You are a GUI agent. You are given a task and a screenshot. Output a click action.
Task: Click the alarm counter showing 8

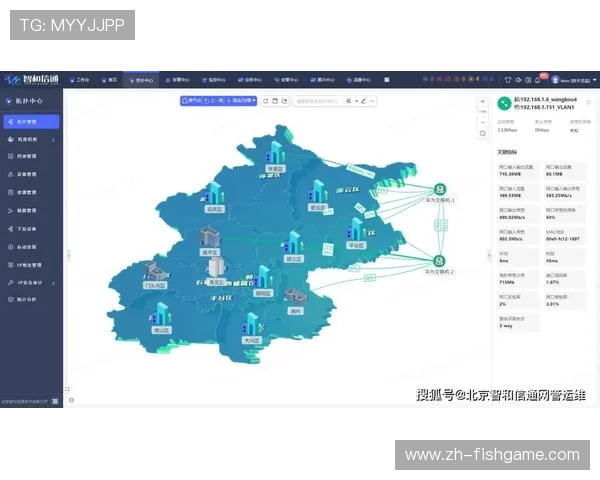pos(460,79)
